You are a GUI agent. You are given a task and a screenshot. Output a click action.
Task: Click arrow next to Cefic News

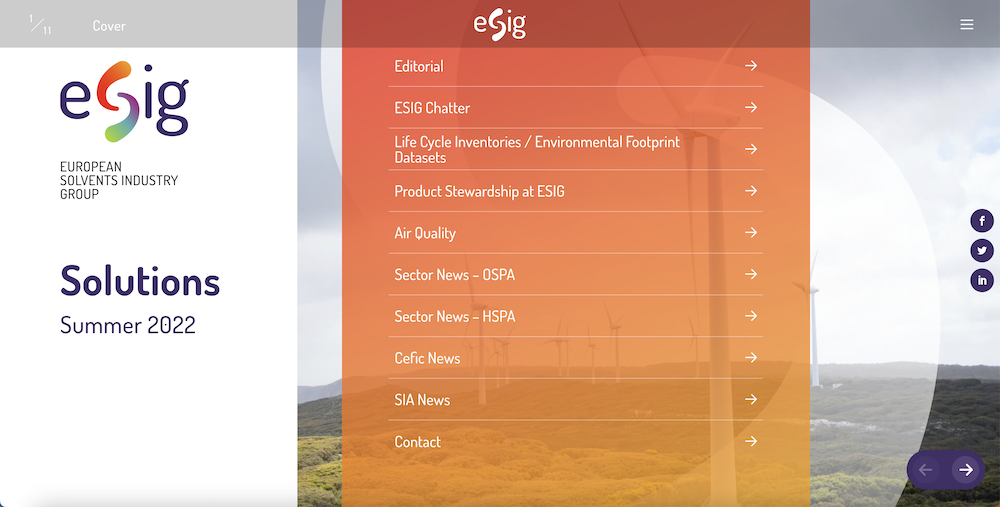[751, 358]
